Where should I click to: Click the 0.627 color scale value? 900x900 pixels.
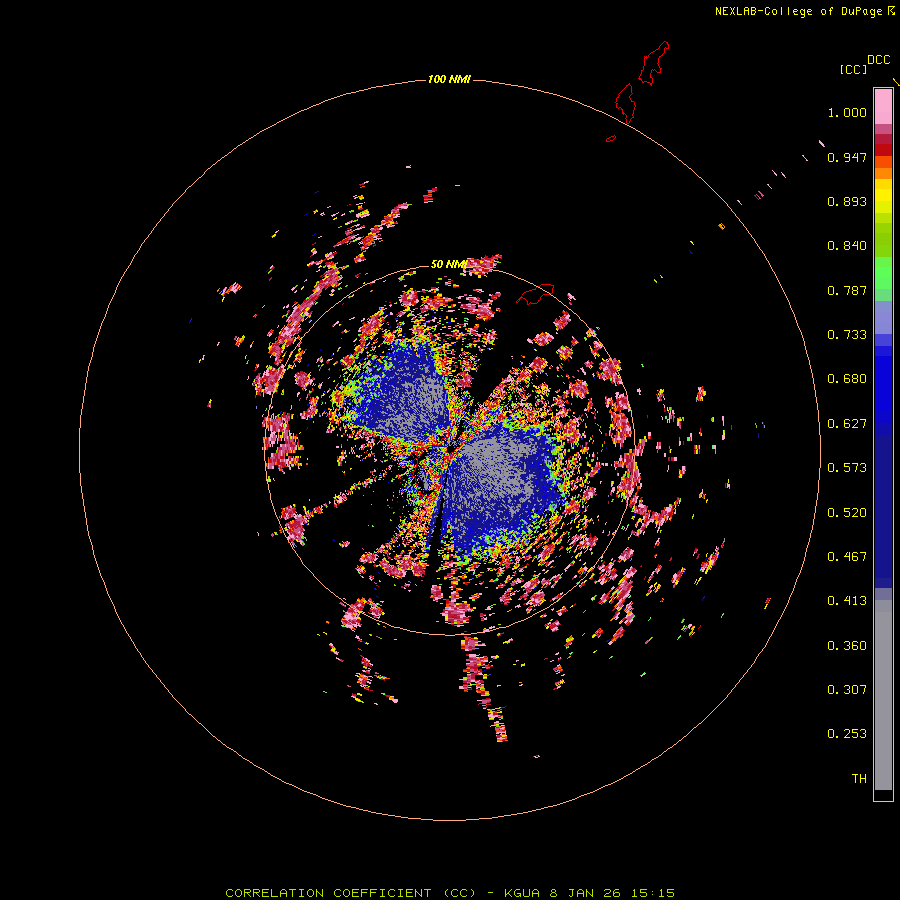click(847, 424)
